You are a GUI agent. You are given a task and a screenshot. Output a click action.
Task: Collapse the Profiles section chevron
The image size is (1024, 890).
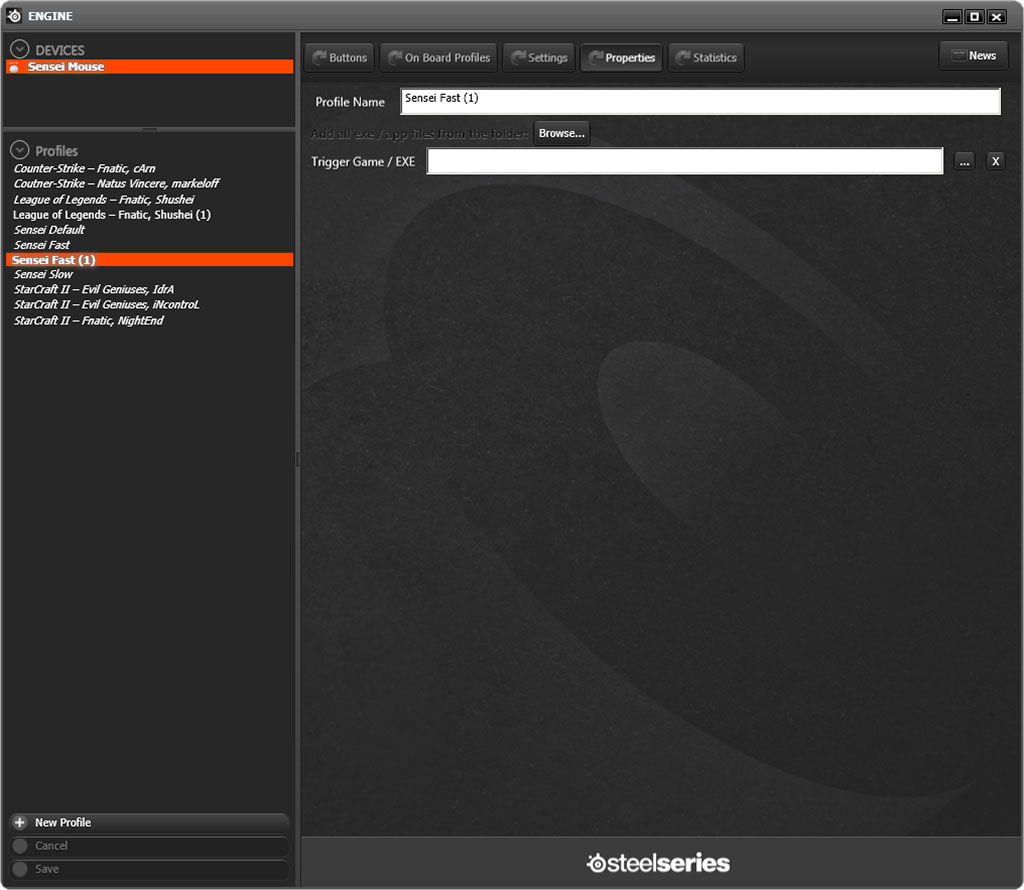click(20, 150)
